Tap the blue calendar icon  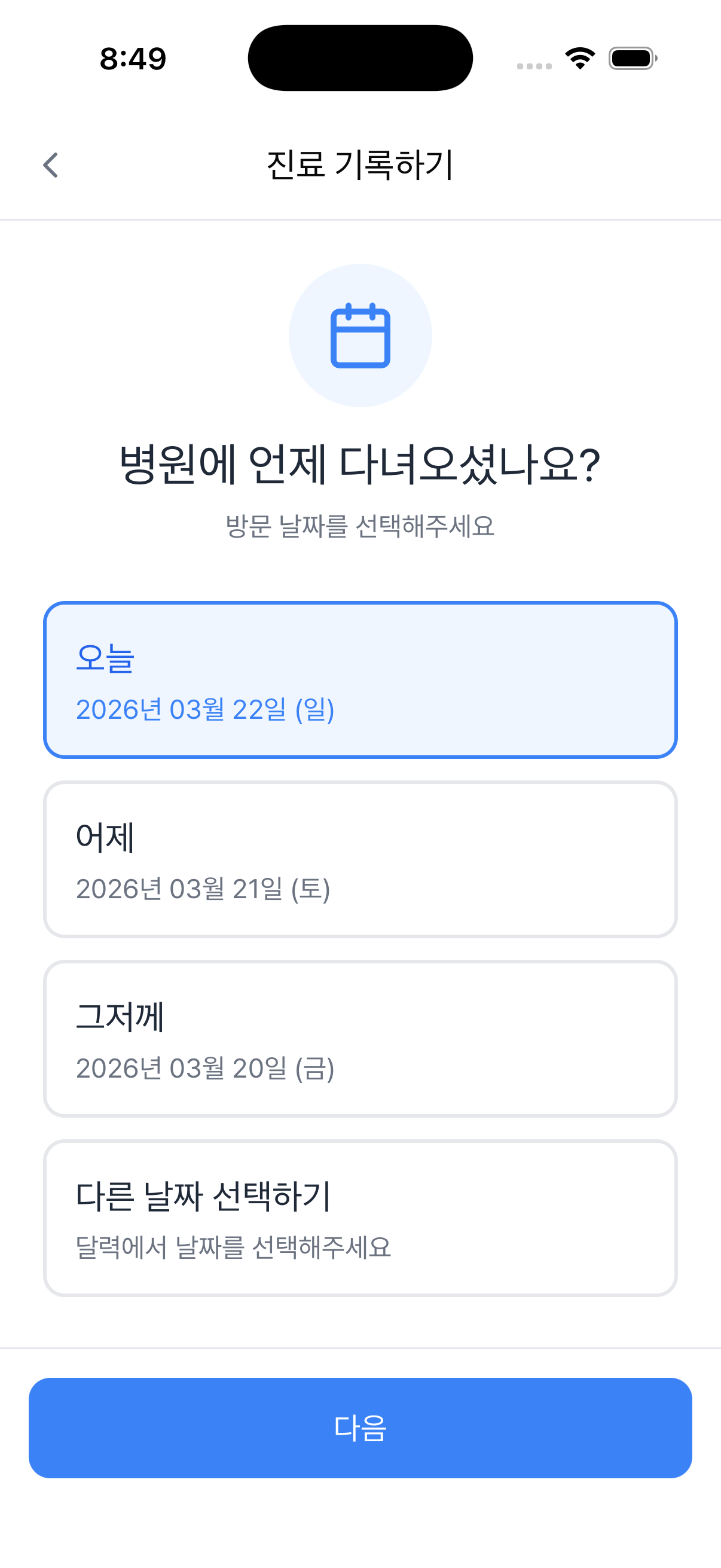point(360,335)
